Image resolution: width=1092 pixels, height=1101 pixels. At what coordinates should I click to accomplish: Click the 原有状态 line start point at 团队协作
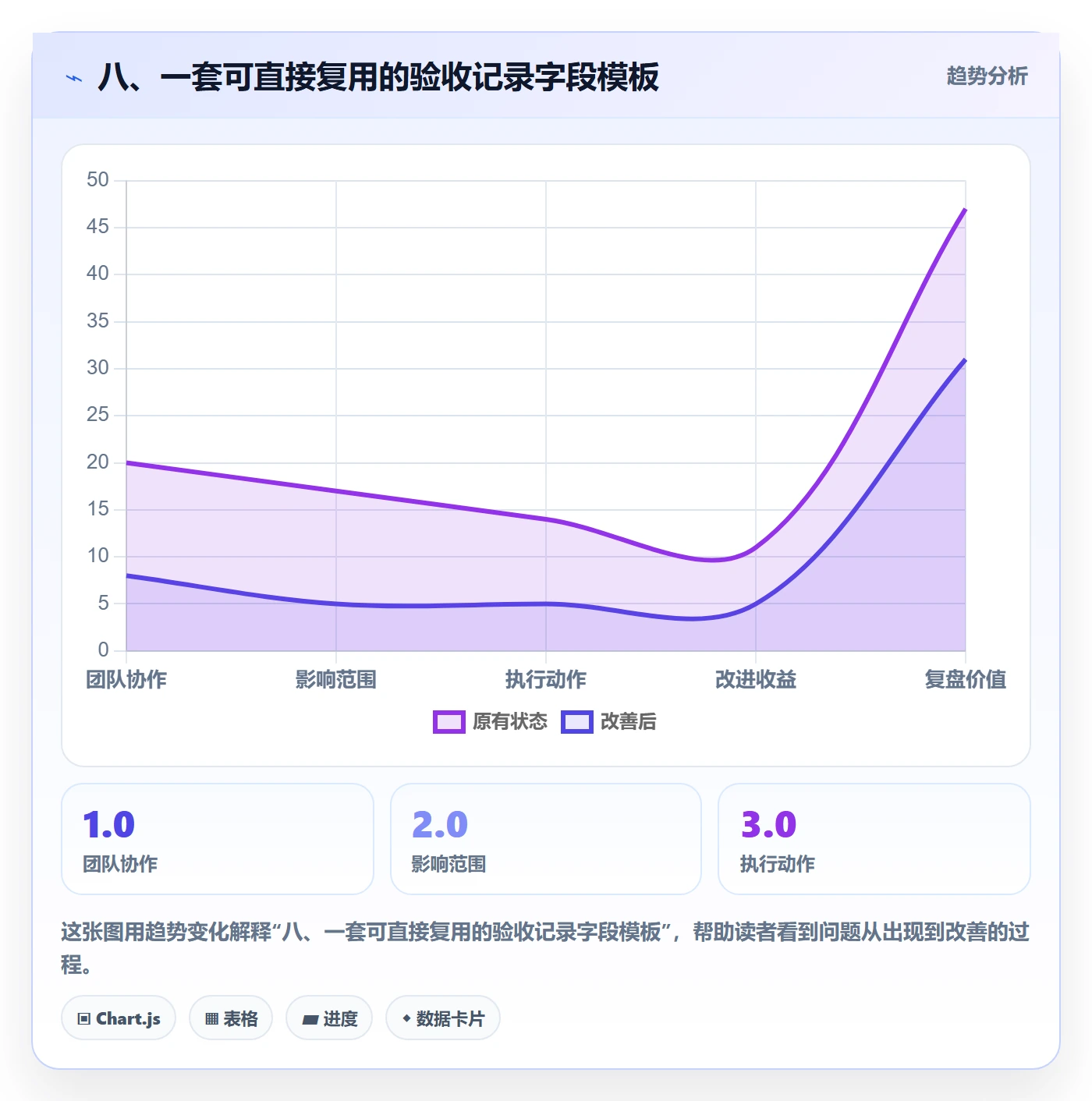[x=126, y=462]
